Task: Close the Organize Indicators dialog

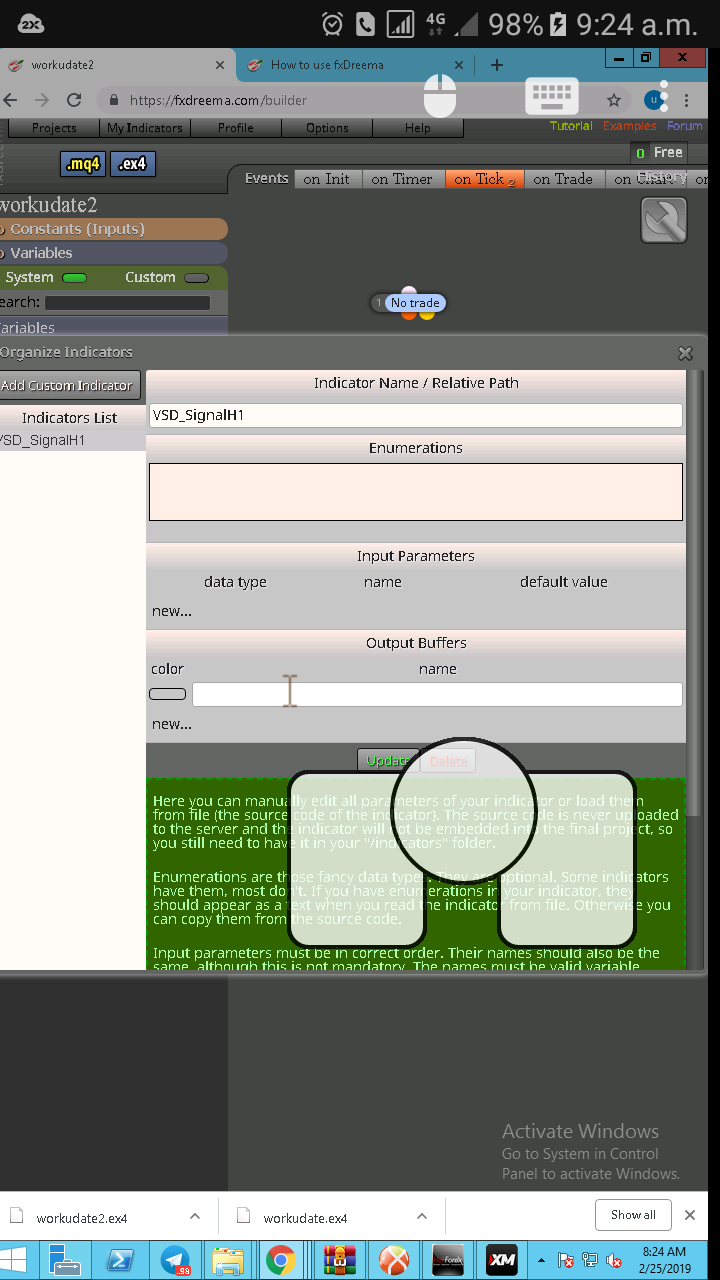Action: pyautogui.click(x=685, y=353)
